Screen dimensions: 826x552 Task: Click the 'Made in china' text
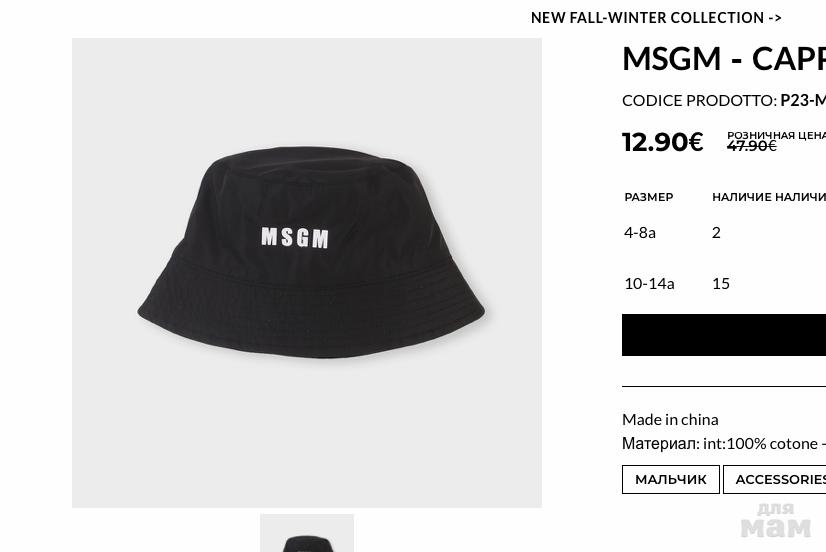click(x=670, y=419)
